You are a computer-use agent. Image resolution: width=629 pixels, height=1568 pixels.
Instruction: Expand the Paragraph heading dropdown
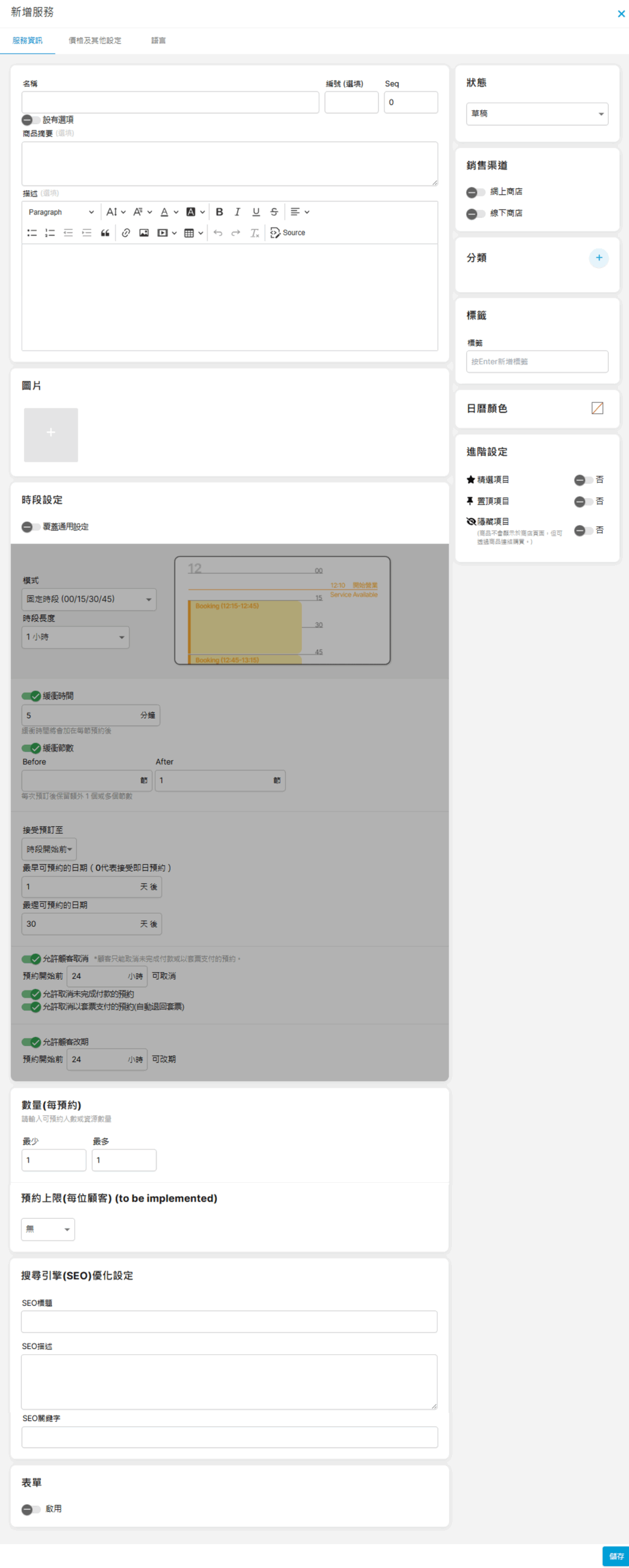[61, 212]
